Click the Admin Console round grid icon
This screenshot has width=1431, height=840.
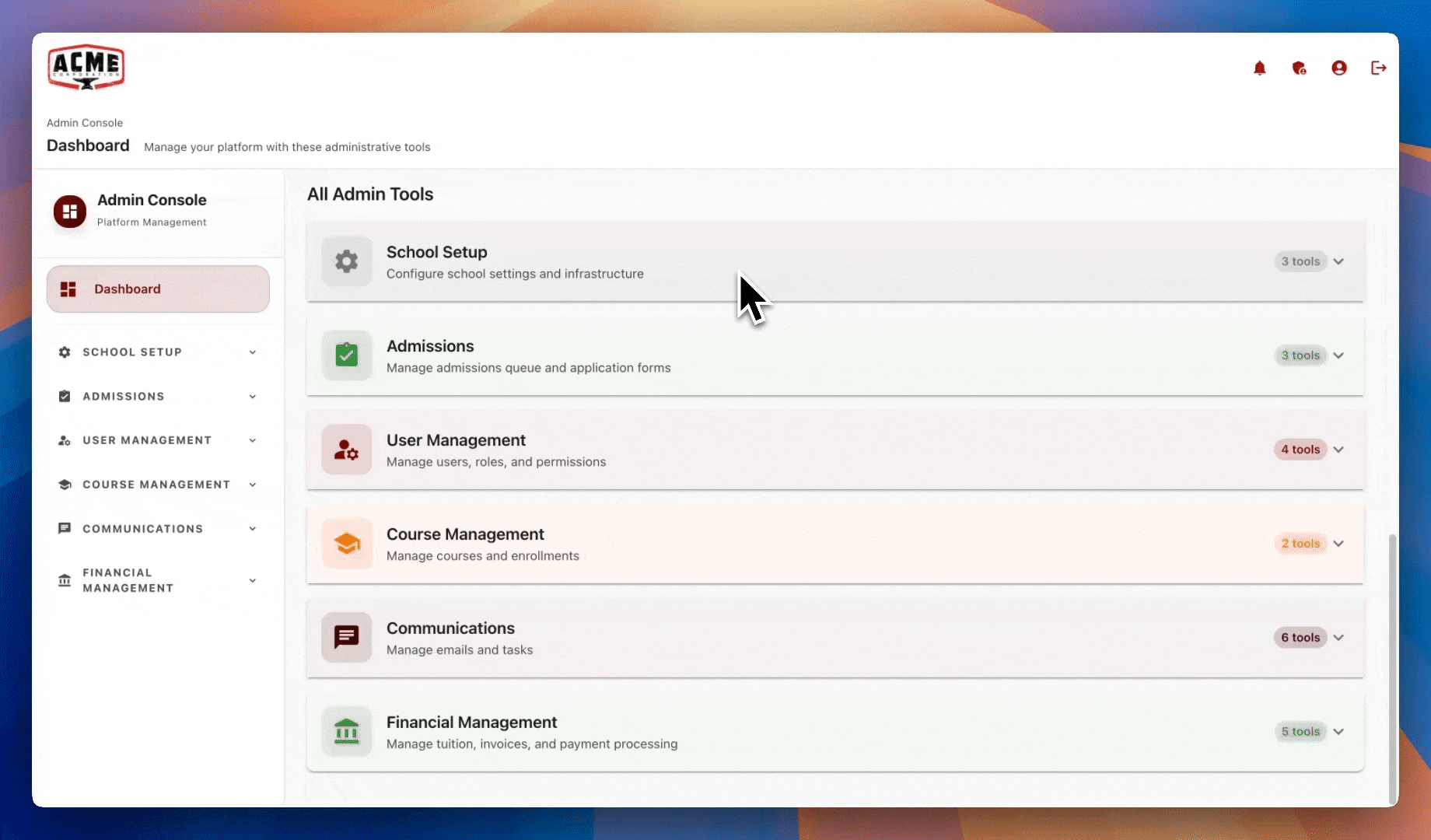[x=70, y=211]
